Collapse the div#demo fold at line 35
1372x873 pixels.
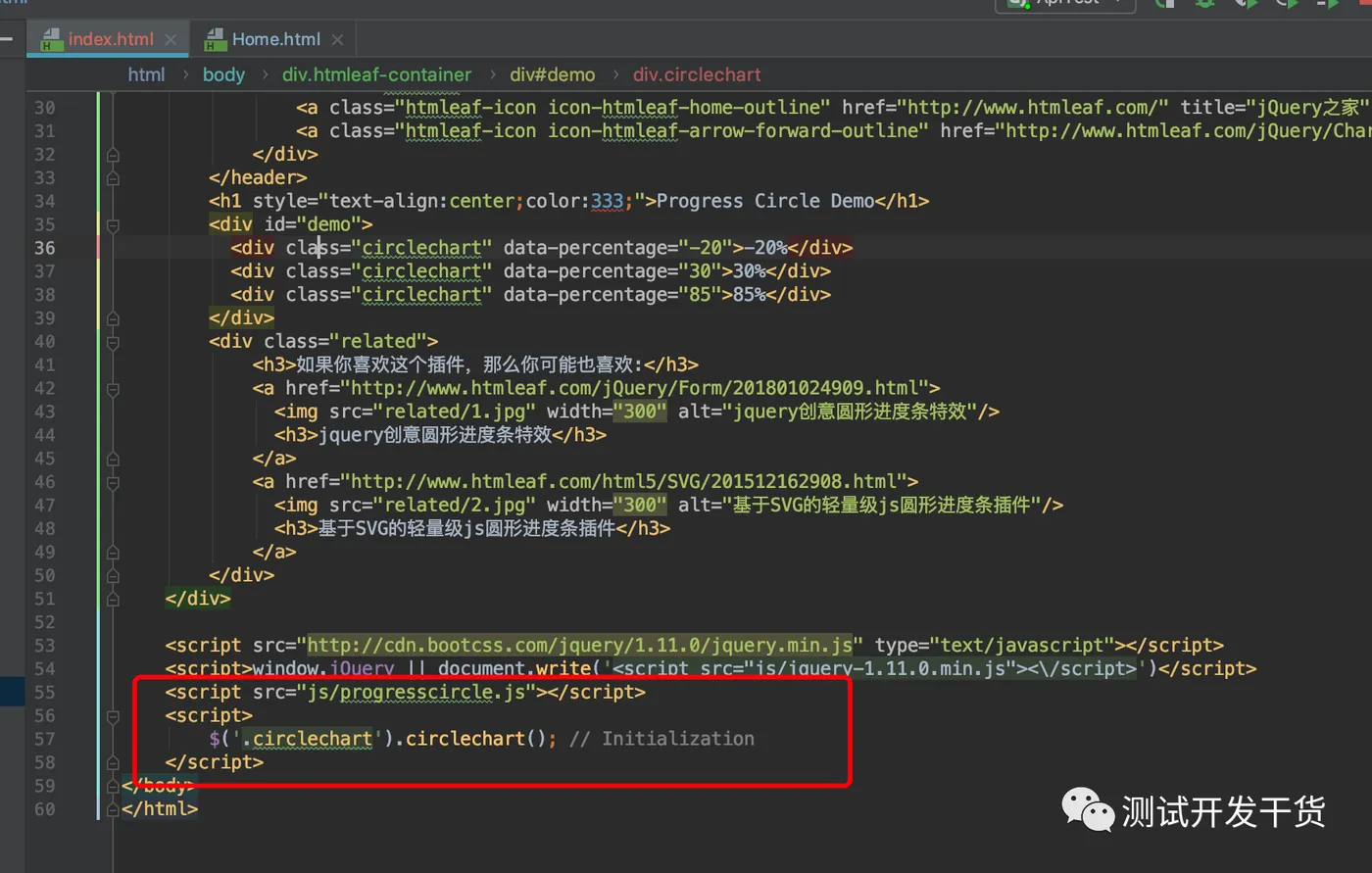point(113,224)
